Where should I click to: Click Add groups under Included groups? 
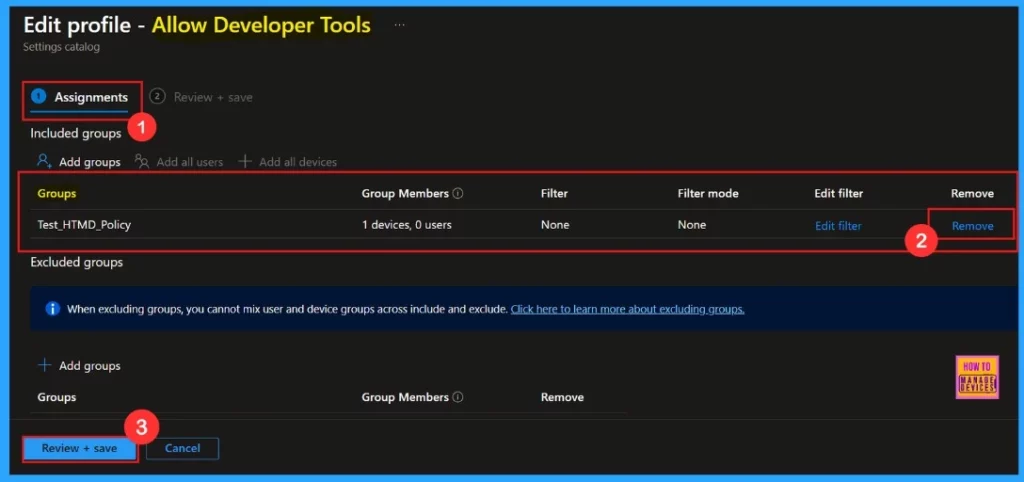tap(89, 162)
